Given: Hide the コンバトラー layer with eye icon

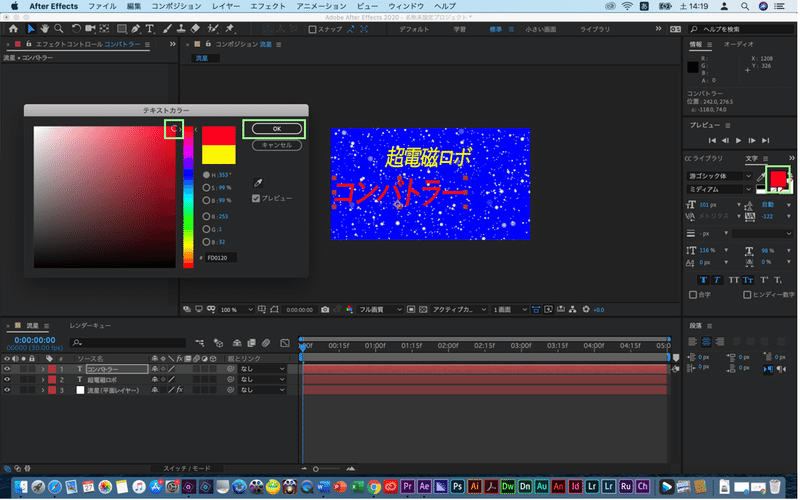Looking at the screenshot, I should (7, 369).
